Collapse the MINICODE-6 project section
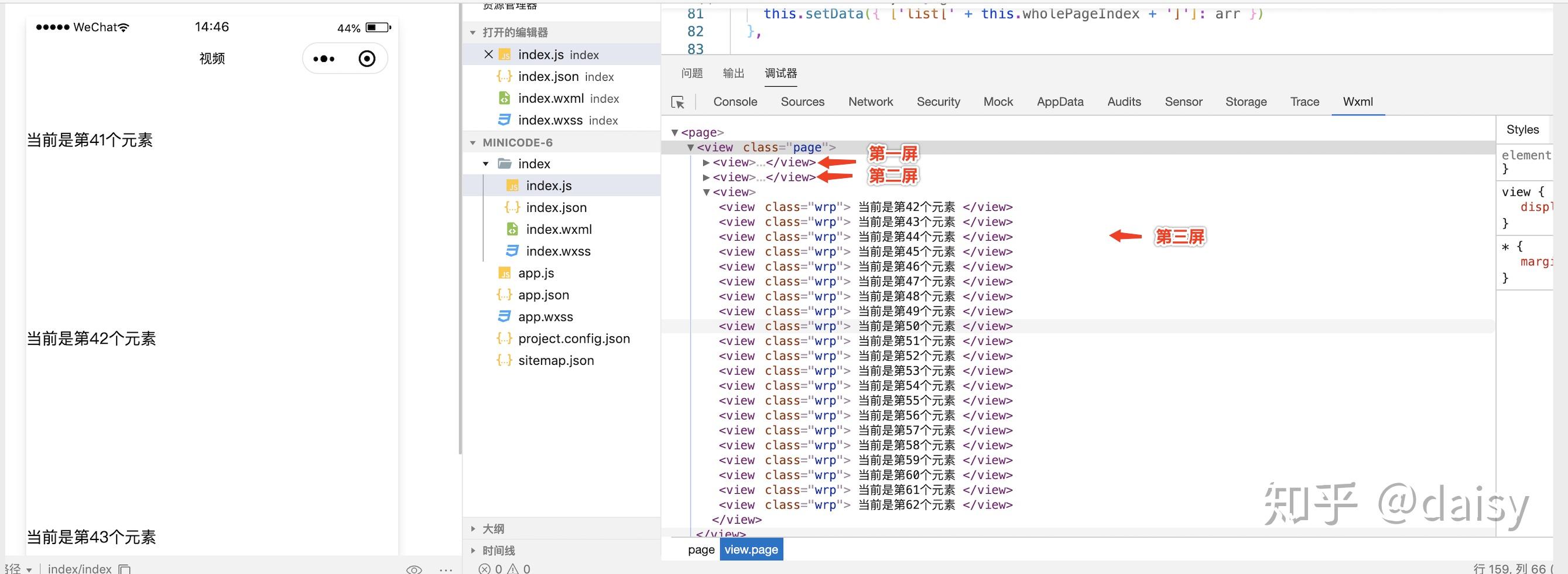Screen dimensions: 1568x574 (x=473, y=142)
